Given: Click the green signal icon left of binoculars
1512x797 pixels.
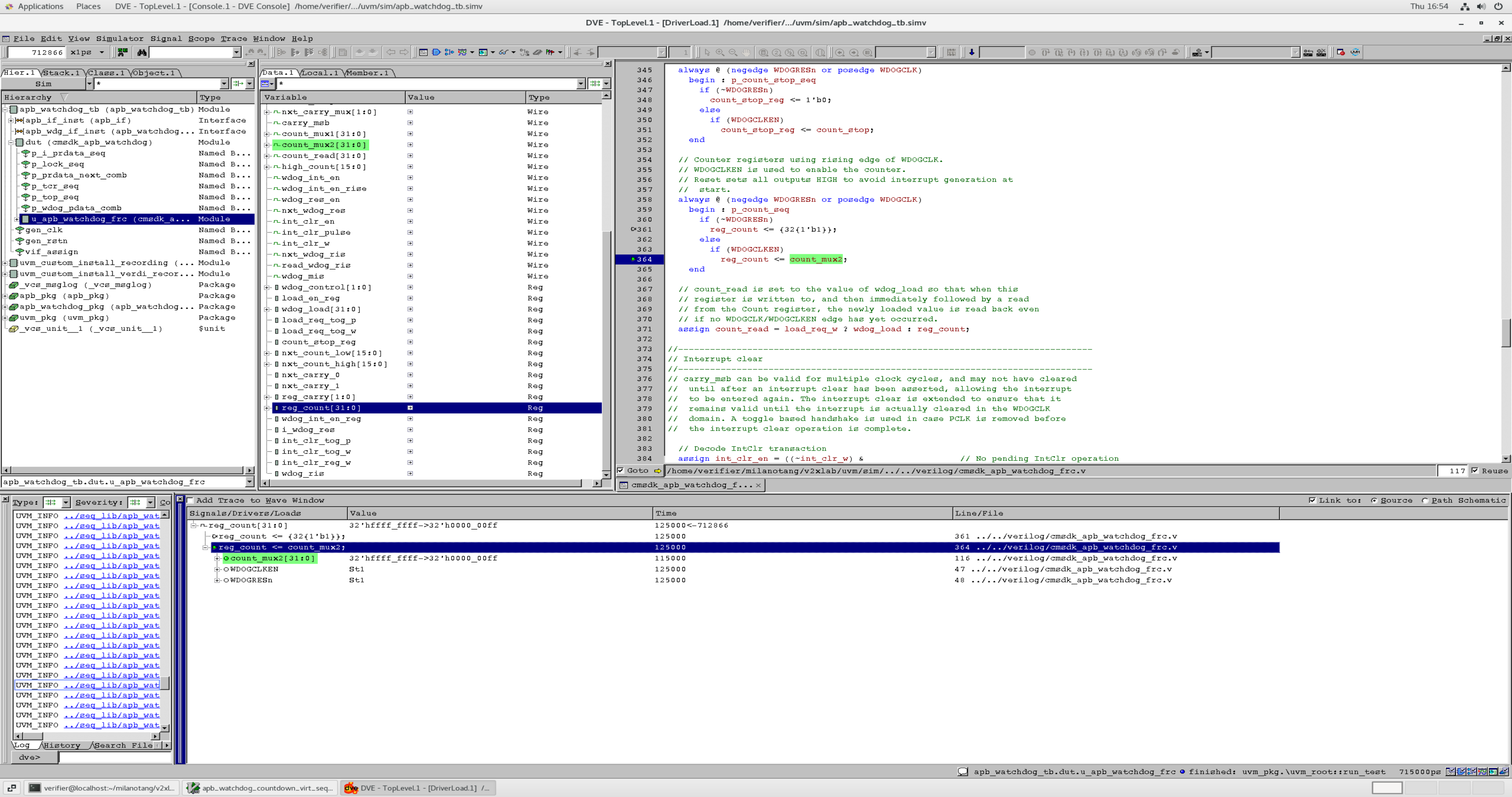Looking at the screenshot, I should [x=122, y=52].
